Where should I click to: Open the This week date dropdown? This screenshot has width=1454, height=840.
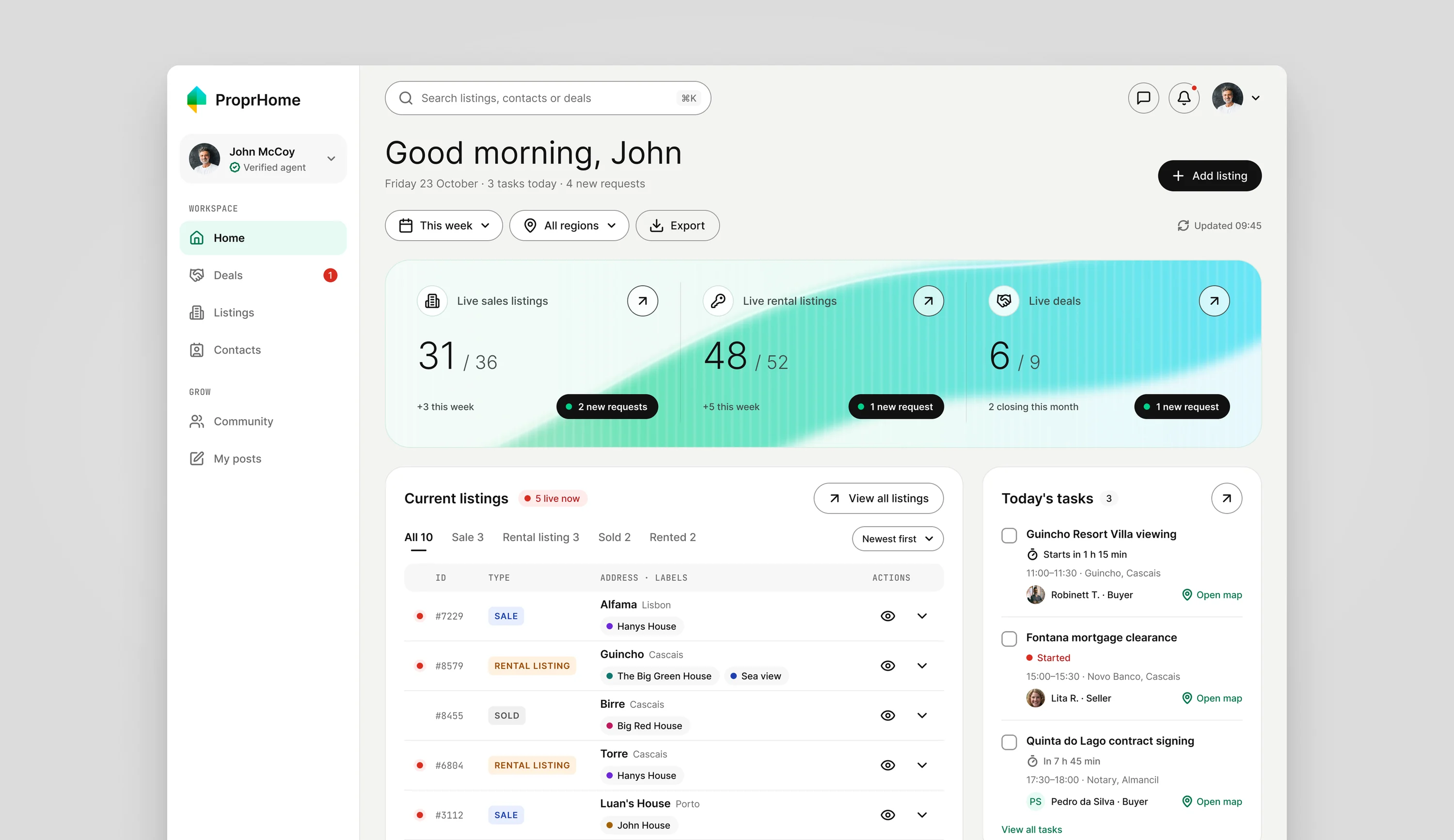[x=443, y=225]
